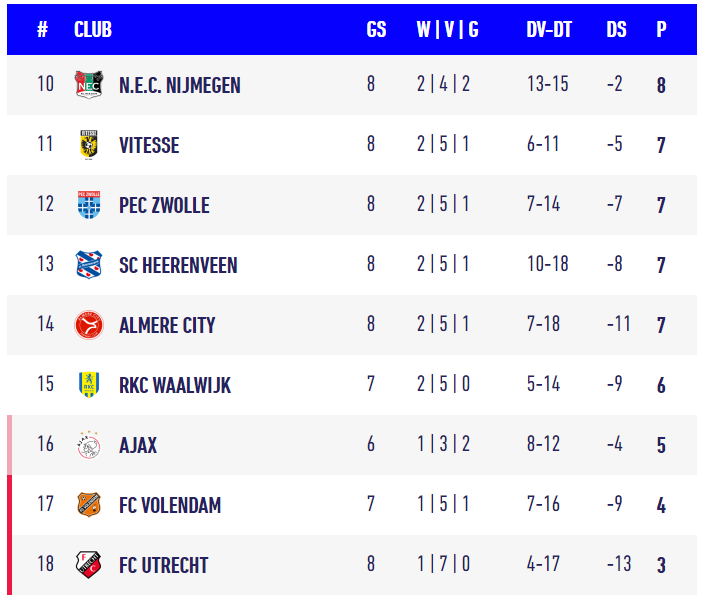The image size is (703, 598).
Task: Click the Almere City club logo
Action: (89, 325)
